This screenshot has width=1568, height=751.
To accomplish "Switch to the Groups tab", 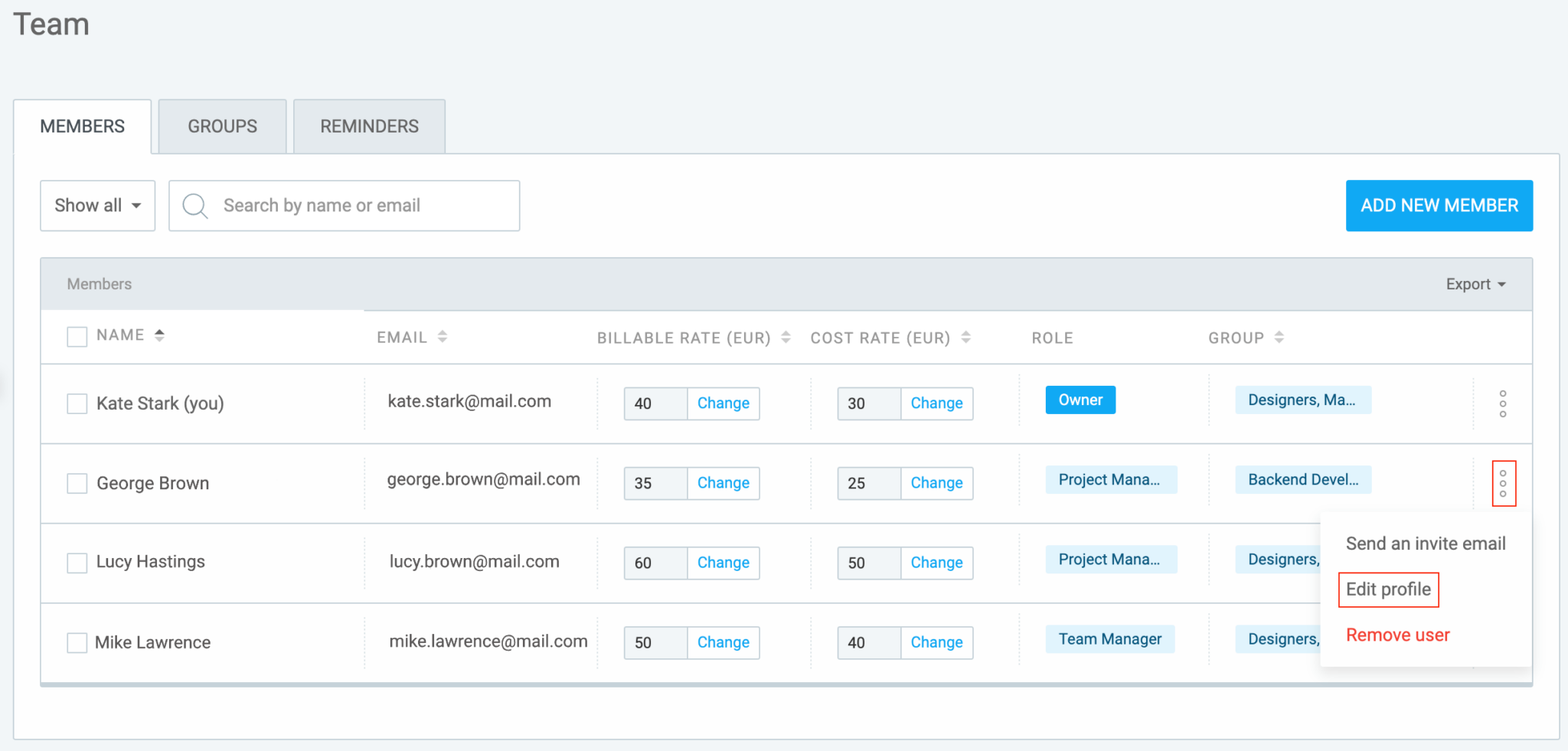I will [x=222, y=126].
